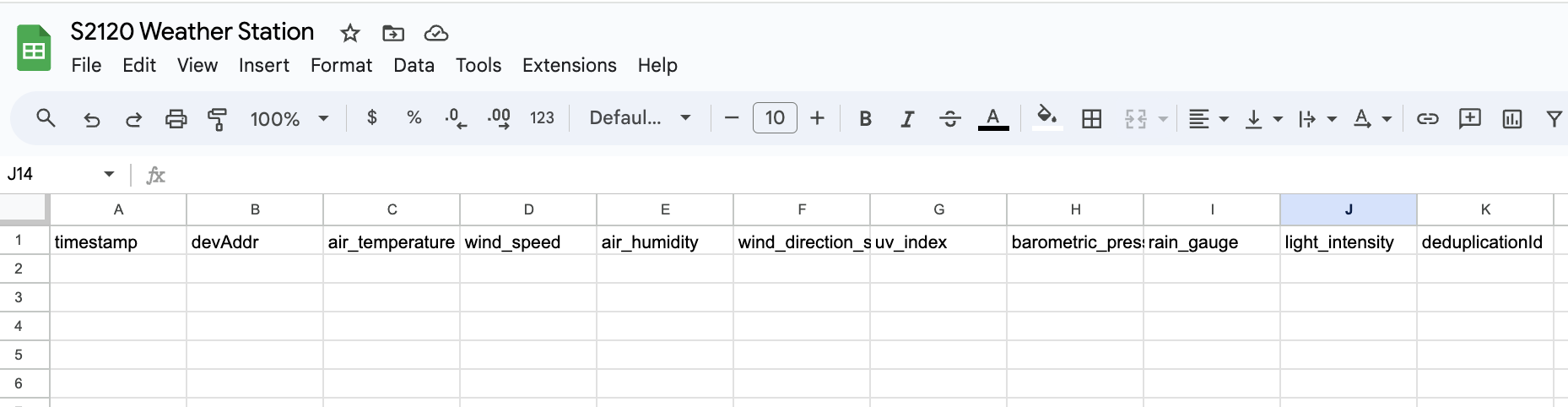
Task: Expand the name box J14 dropdown
Action: click(x=109, y=174)
